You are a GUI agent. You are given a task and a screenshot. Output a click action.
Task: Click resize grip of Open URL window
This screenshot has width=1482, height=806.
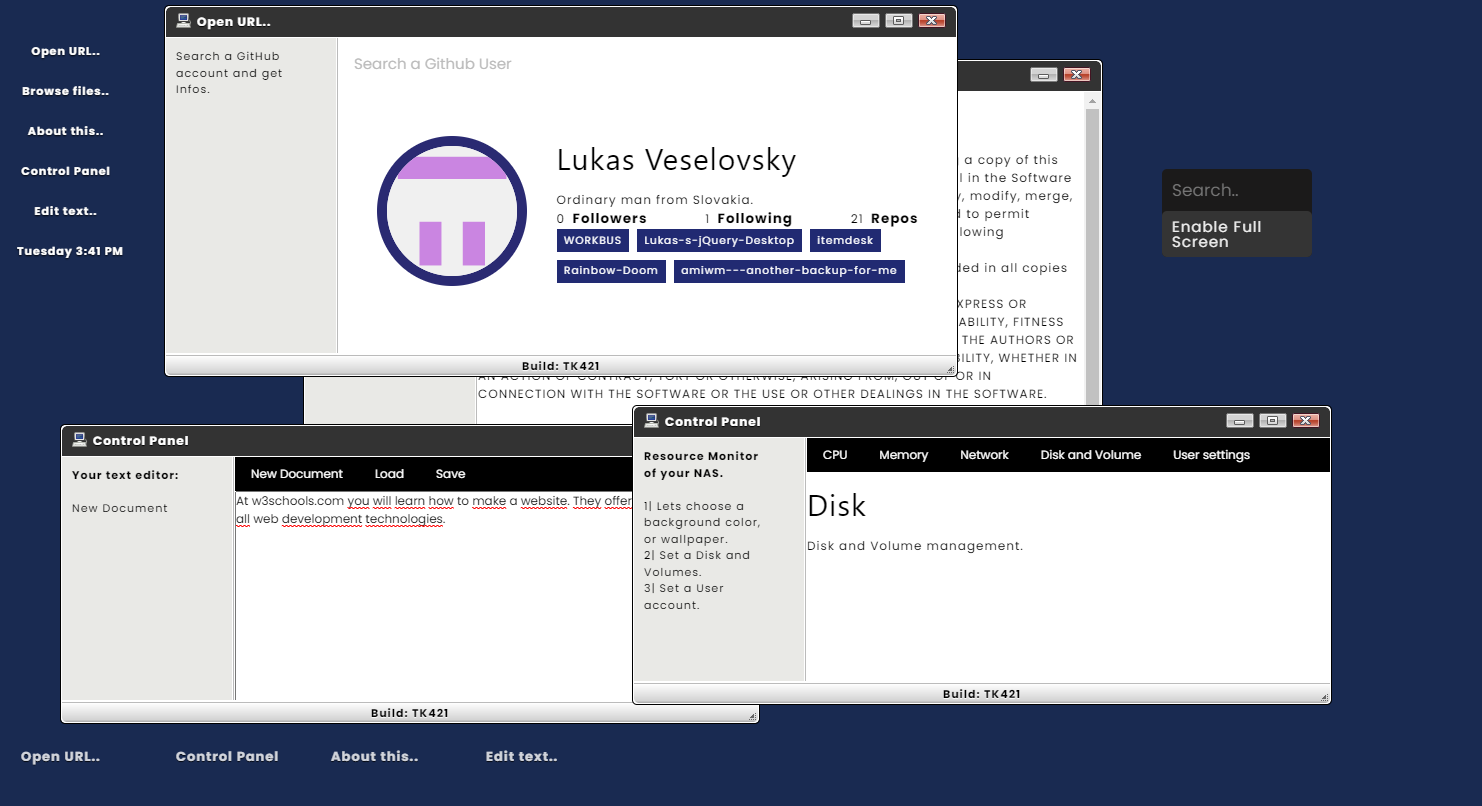(950, 369)
